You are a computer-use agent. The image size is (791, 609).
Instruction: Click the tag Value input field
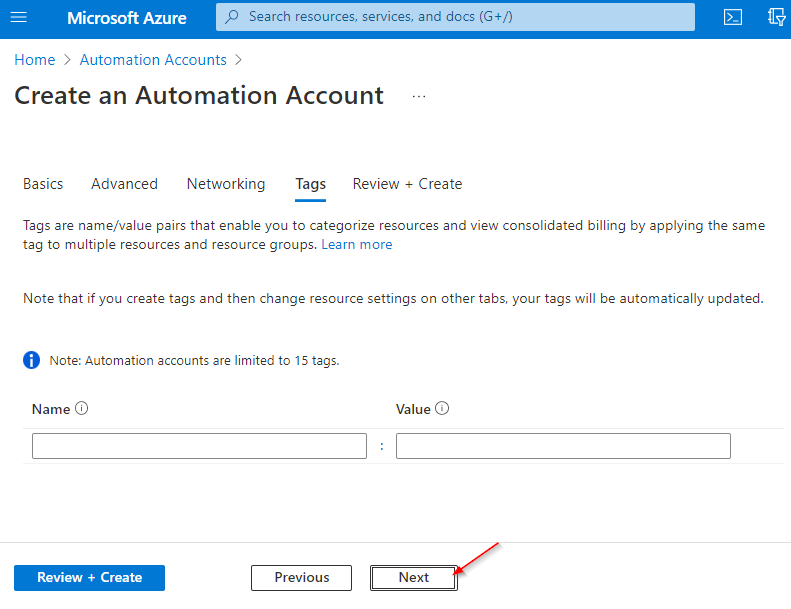pyautogui.click(x=563, y=446)
